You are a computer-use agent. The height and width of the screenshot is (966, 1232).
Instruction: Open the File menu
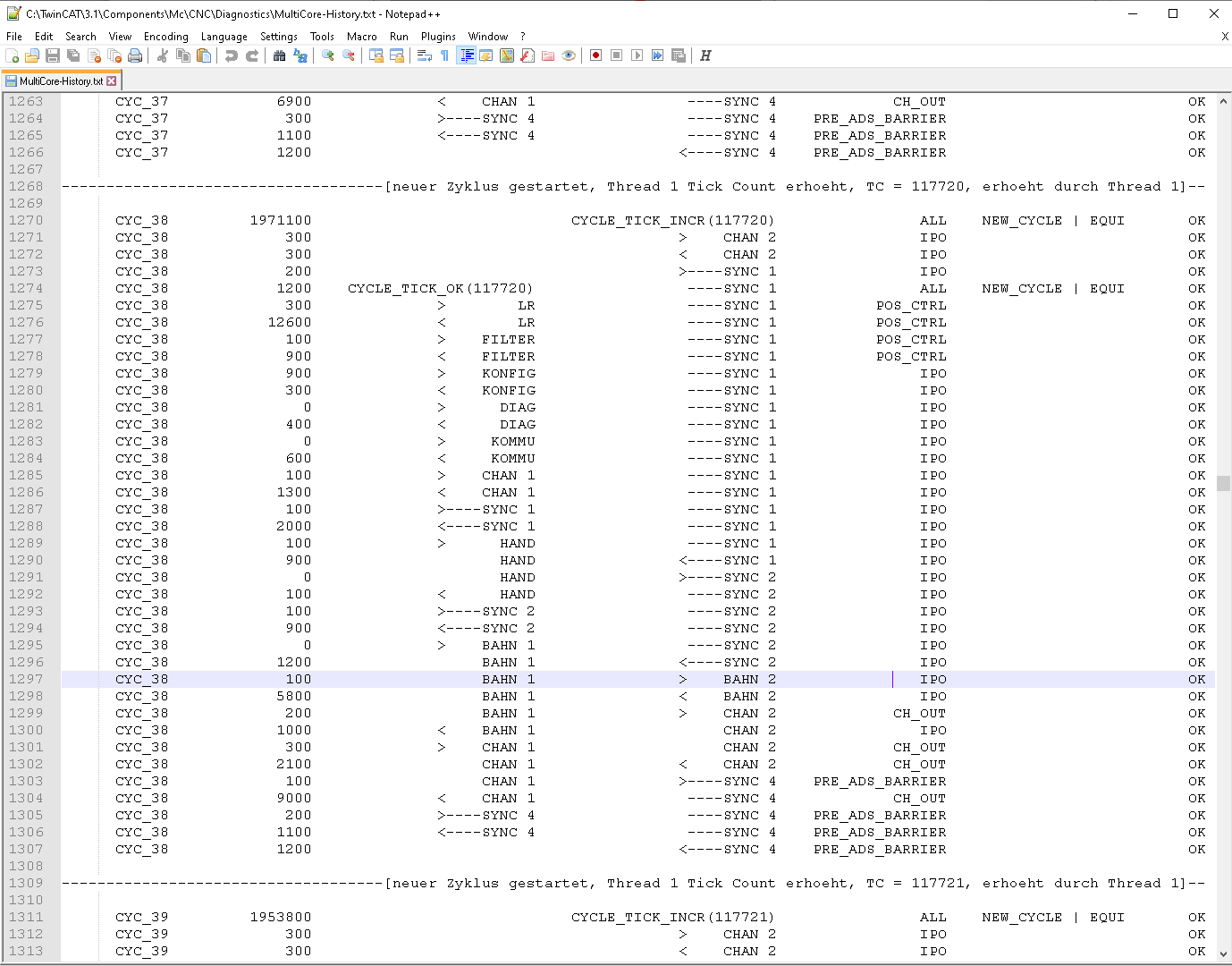14,37
